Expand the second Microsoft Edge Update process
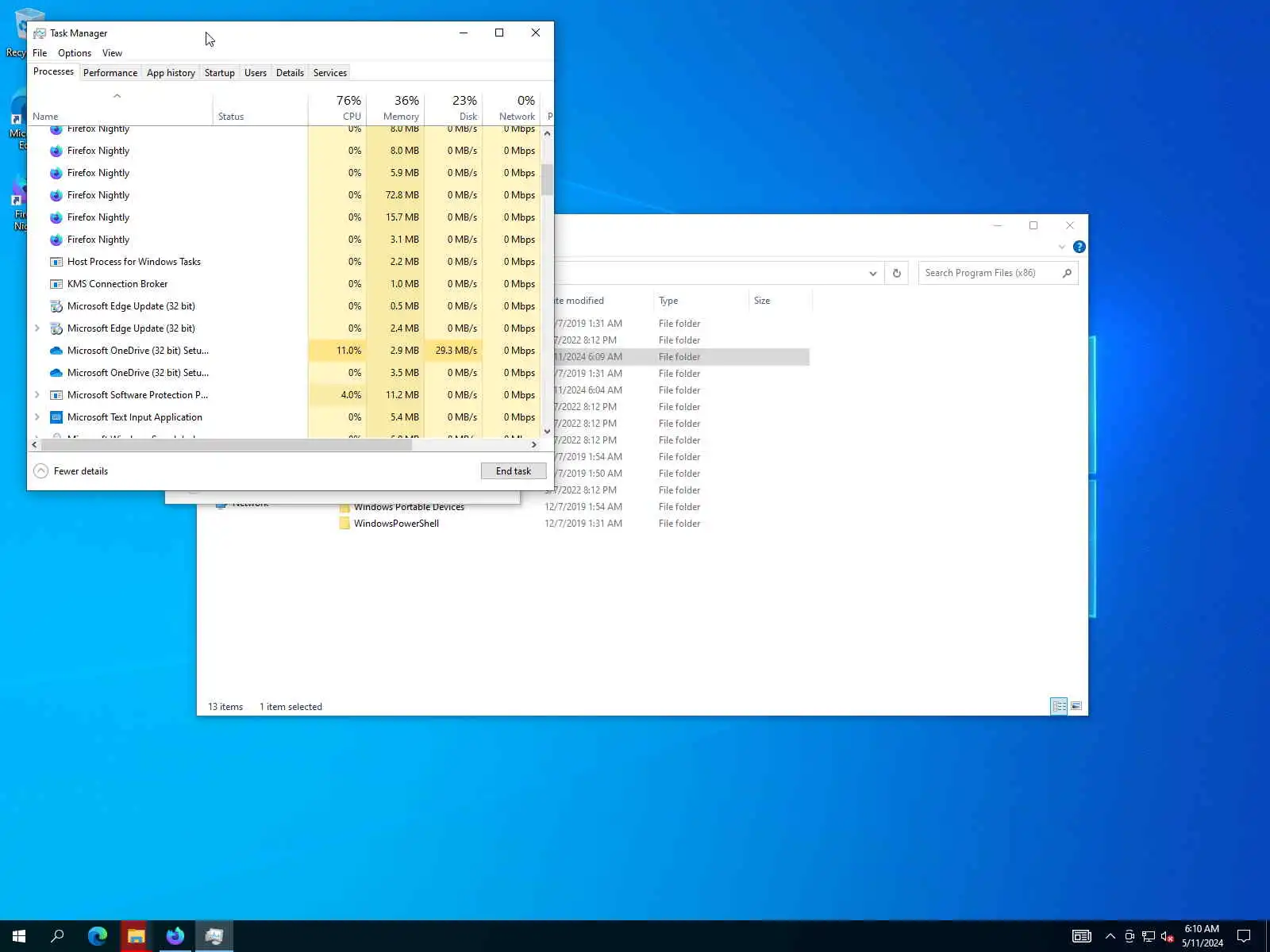The width and height of the screenshot is (1270, 952). tap(37, 328)
